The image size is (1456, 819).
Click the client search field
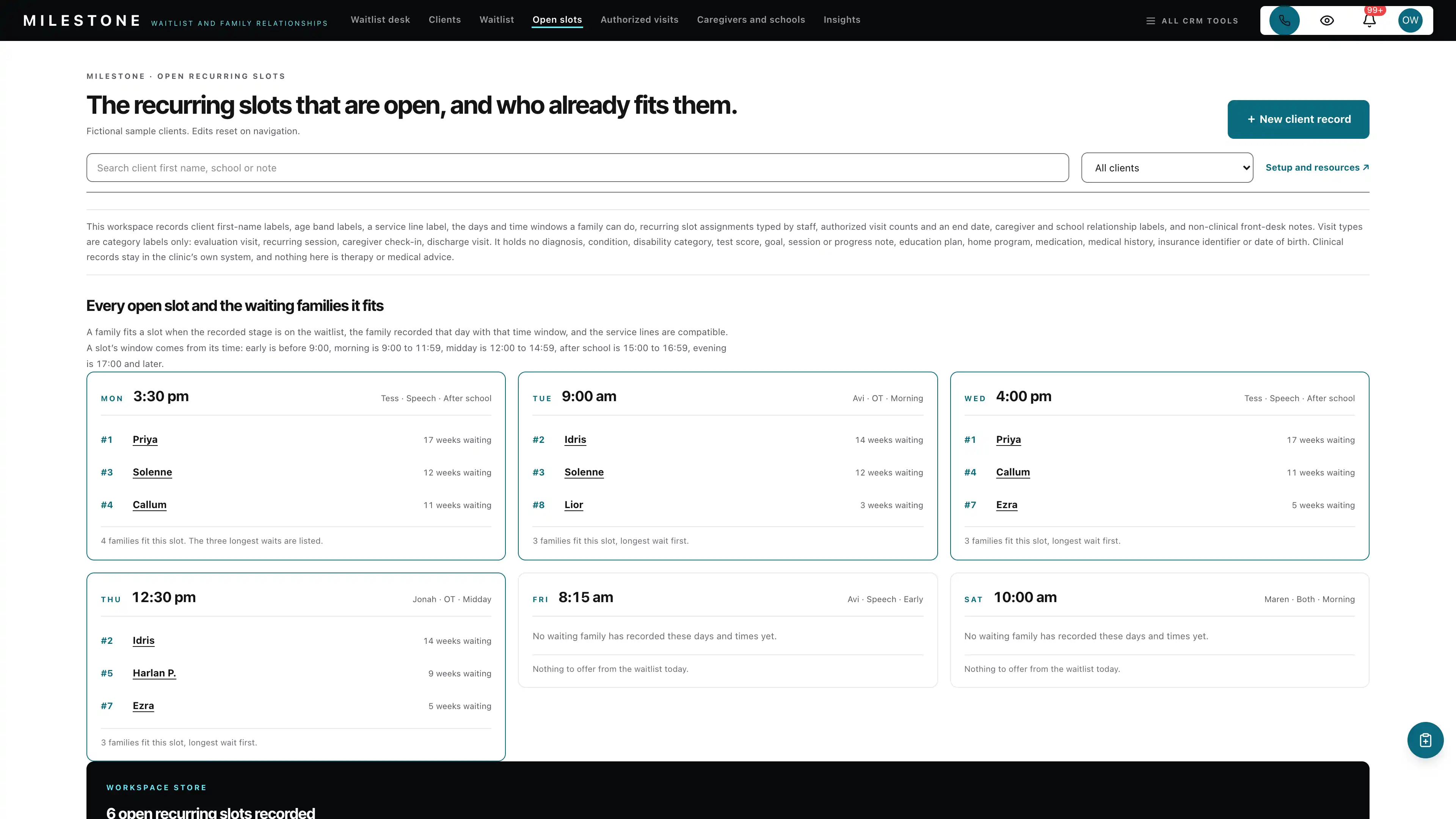click(577, 168)
